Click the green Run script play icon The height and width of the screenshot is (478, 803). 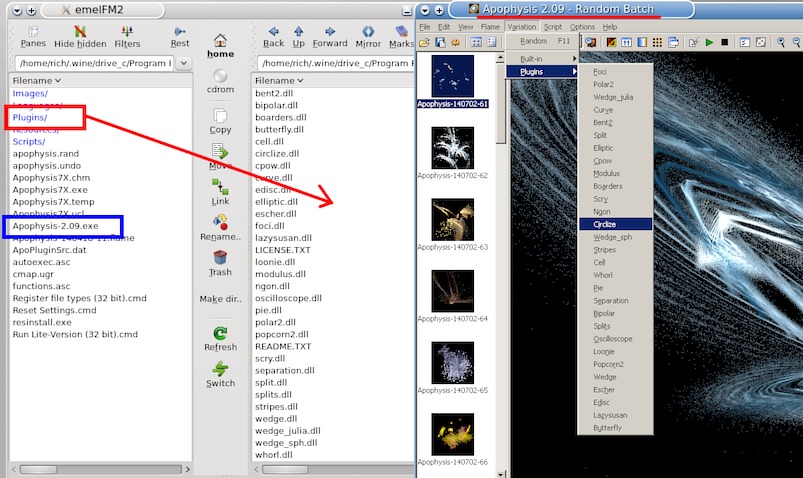click(709, 43)
